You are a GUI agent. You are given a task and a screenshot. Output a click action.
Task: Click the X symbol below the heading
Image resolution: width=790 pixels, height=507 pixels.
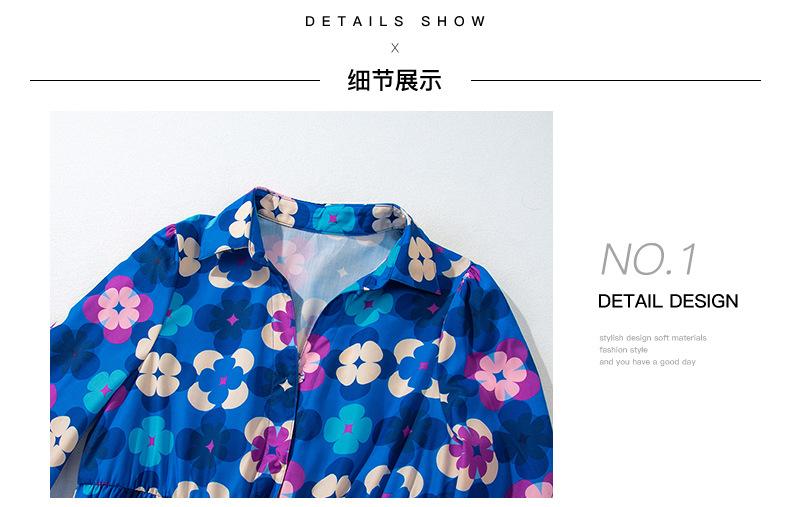tap(395, 48)
